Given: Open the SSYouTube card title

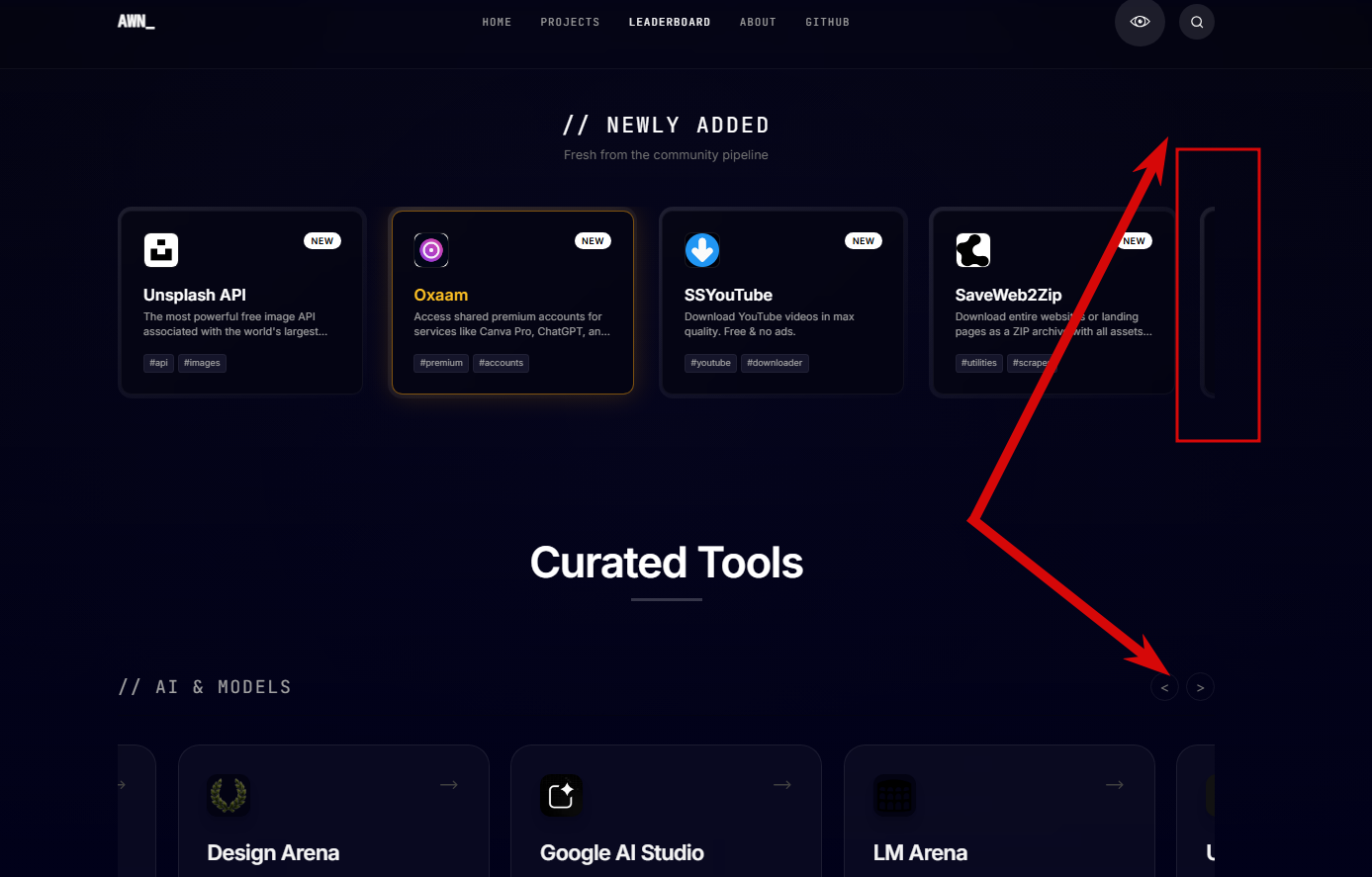Looking at the screenshot, I should coord(728,295).
